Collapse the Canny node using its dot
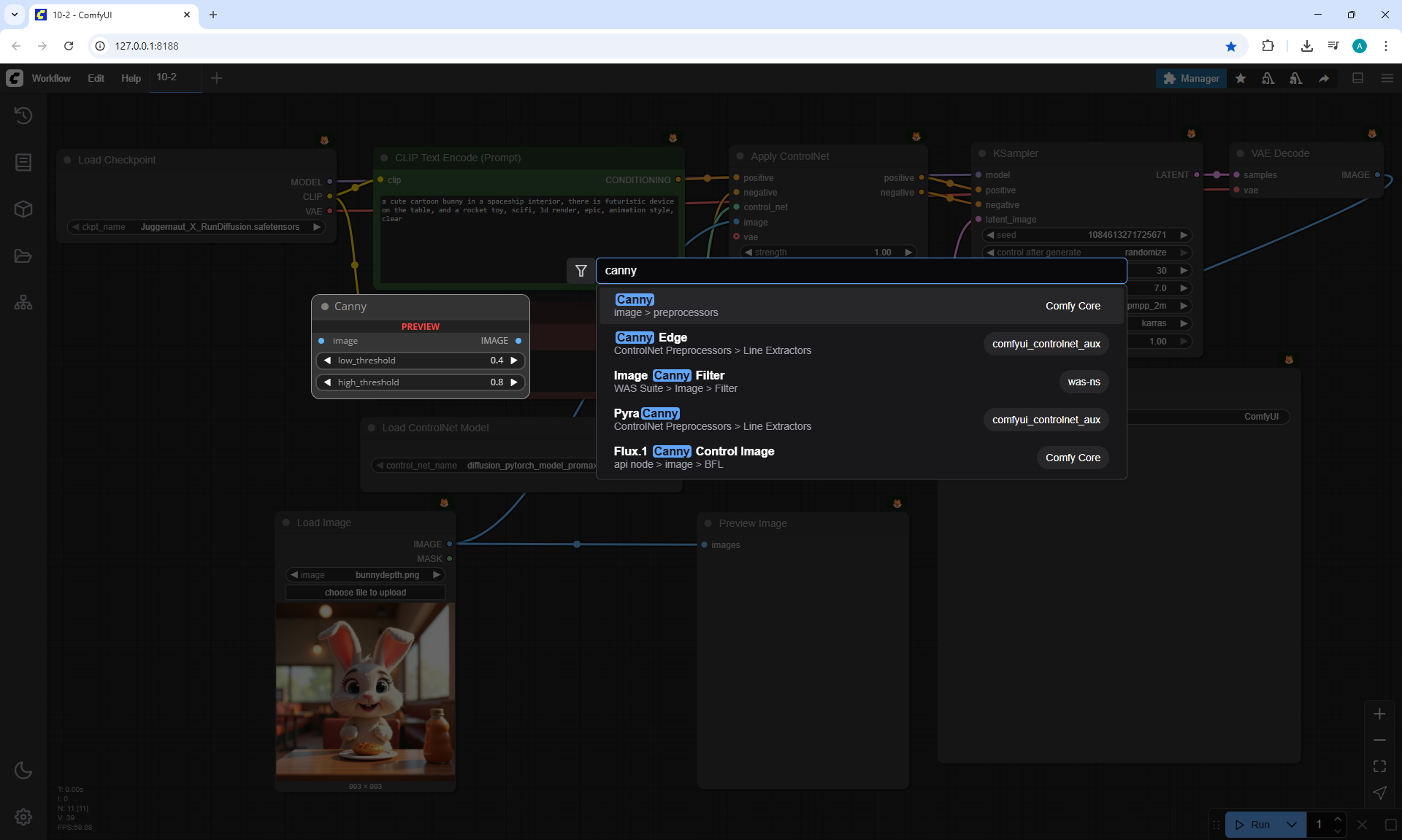 tap(325, 307)
